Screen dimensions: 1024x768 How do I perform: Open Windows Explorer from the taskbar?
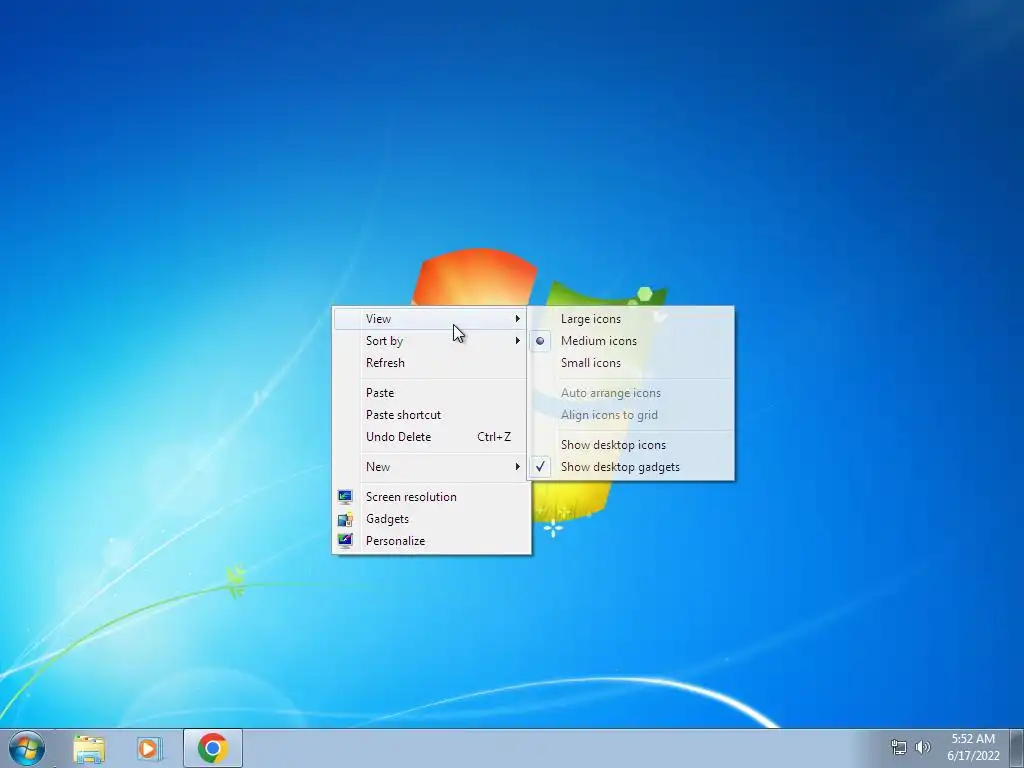pyautogui.click(x=89, y=748)
